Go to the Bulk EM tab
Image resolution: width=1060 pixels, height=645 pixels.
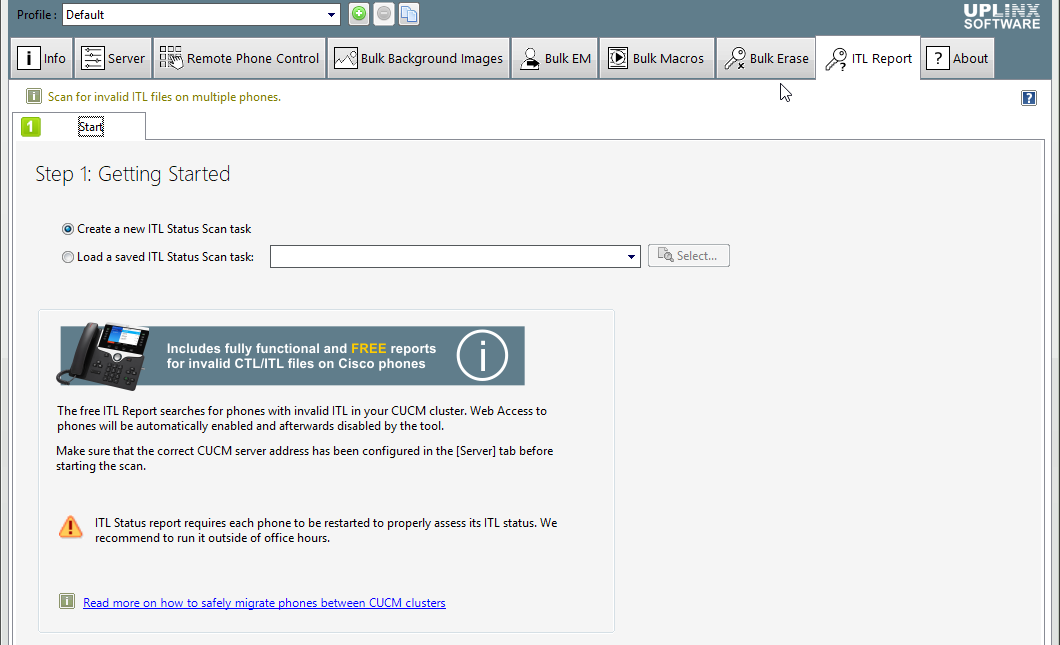[x=554, y=59]
